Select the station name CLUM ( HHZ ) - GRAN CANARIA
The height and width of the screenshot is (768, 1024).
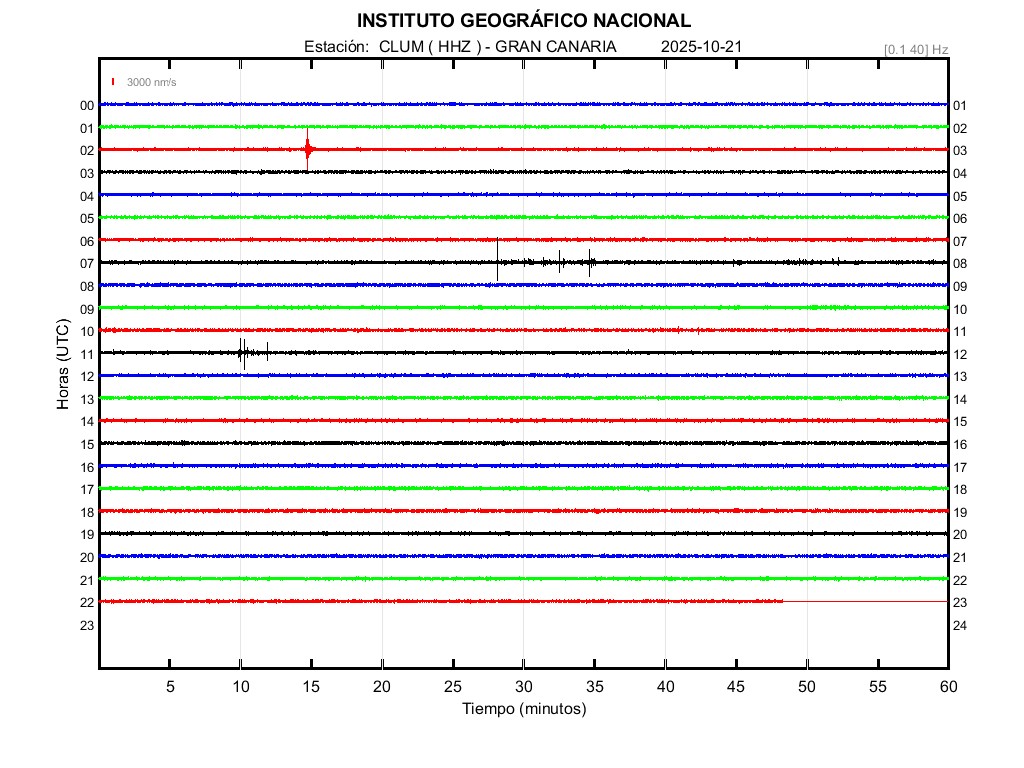(x=497, y=47)
